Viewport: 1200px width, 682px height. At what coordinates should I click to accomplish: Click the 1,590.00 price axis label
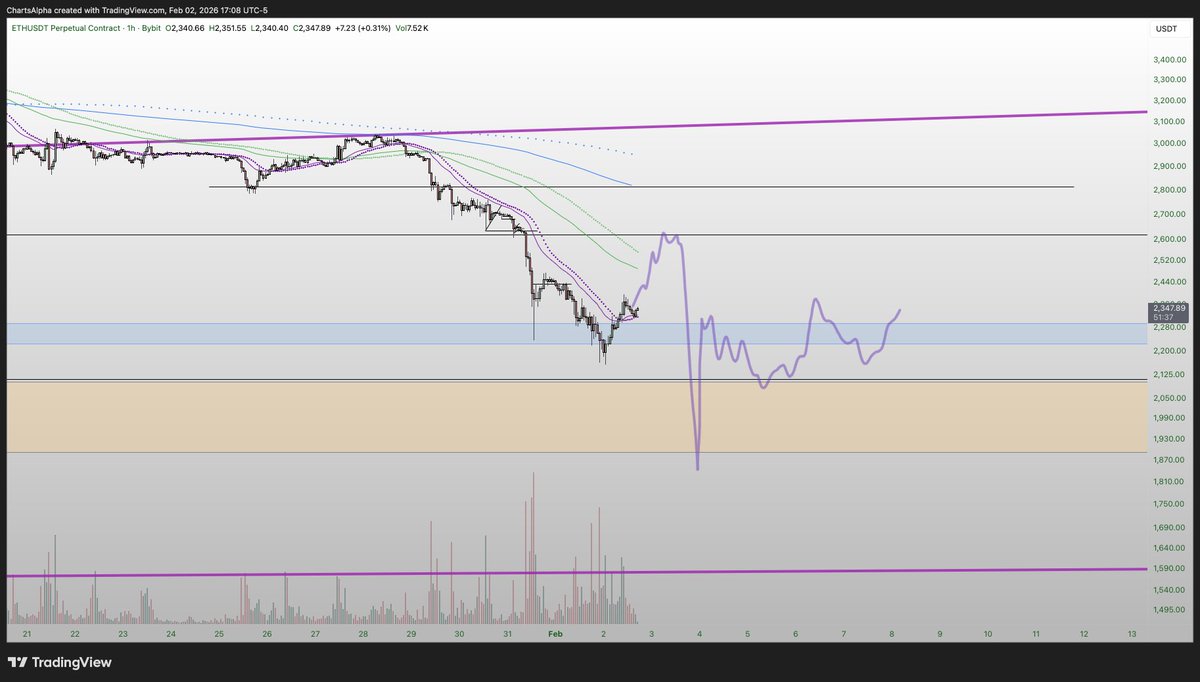click(x=1168, y=569)
